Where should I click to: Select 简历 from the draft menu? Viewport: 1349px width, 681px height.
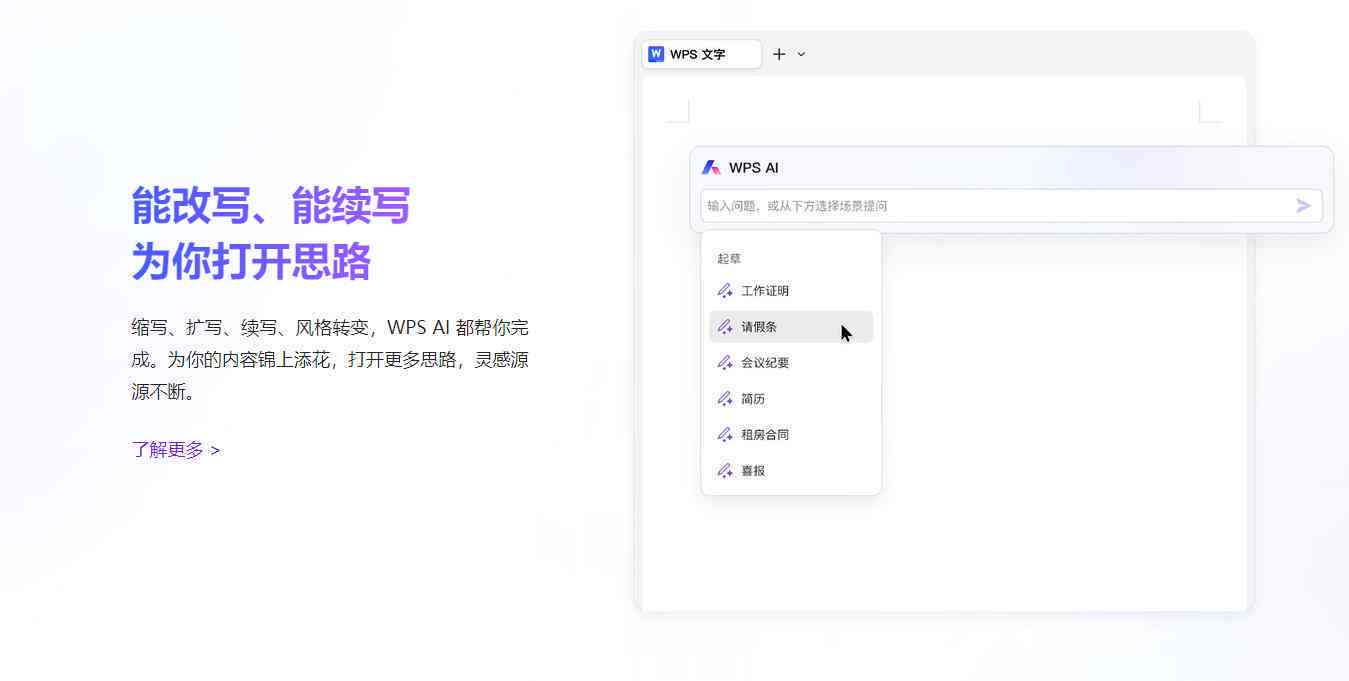pyautogui.click(x=791, y=399)
